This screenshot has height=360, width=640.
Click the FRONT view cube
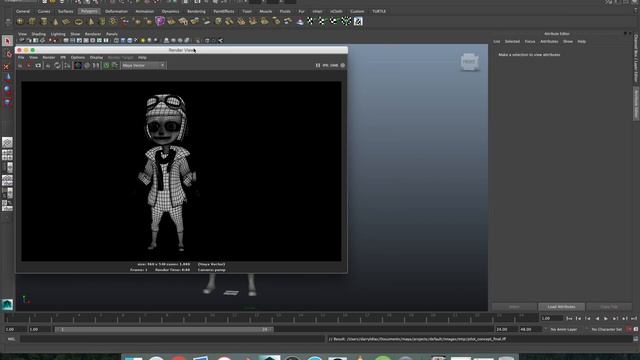(x=469, y=62)
